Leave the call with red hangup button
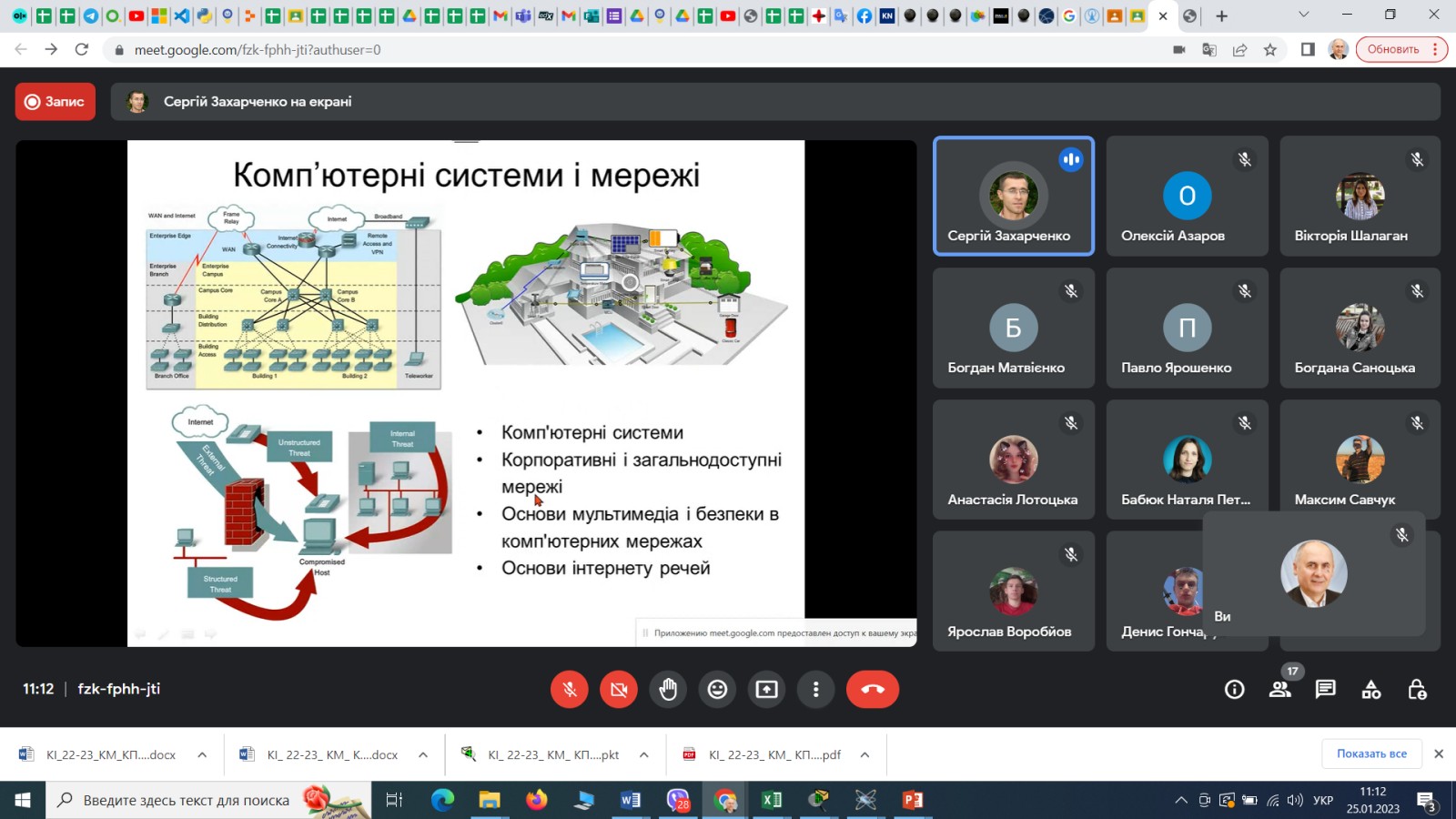 [872, 690]
